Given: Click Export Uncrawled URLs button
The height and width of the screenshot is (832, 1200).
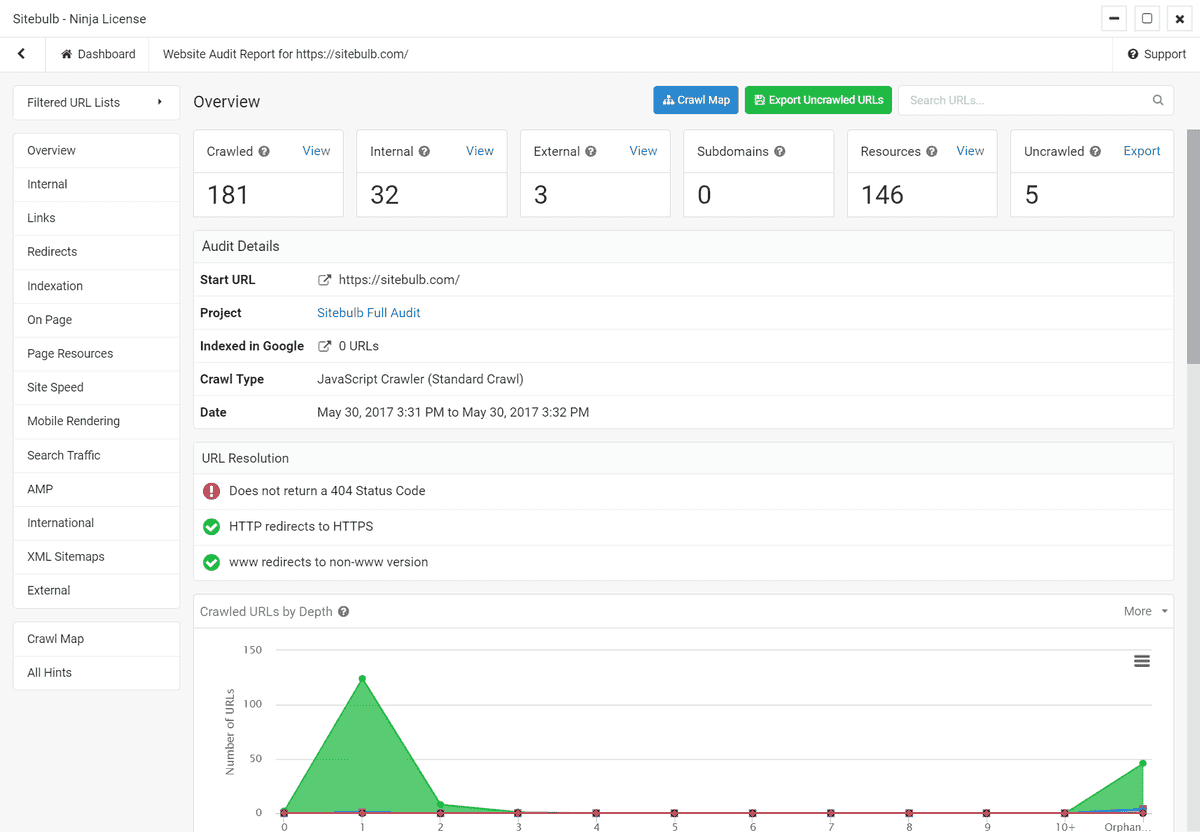Looking at the screenshot, I should [x=819, y=100].
